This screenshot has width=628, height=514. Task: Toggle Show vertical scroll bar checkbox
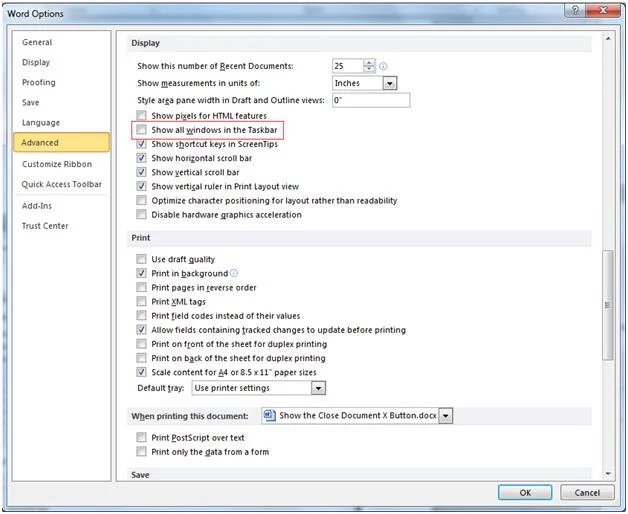pos(141,172)
